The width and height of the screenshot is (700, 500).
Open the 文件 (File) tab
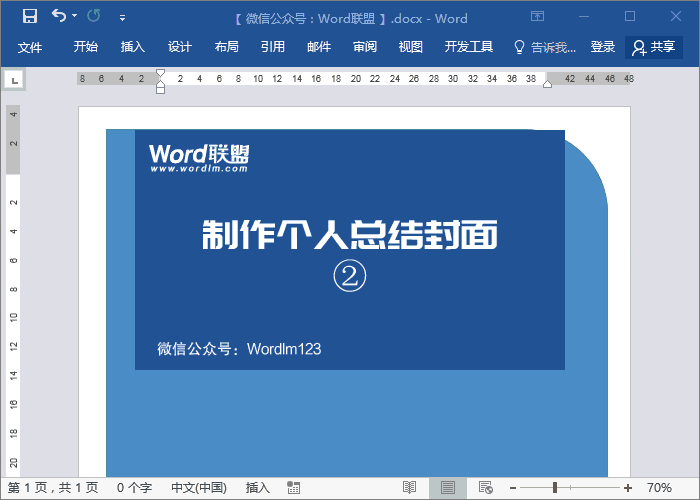(x=30, y=47)
